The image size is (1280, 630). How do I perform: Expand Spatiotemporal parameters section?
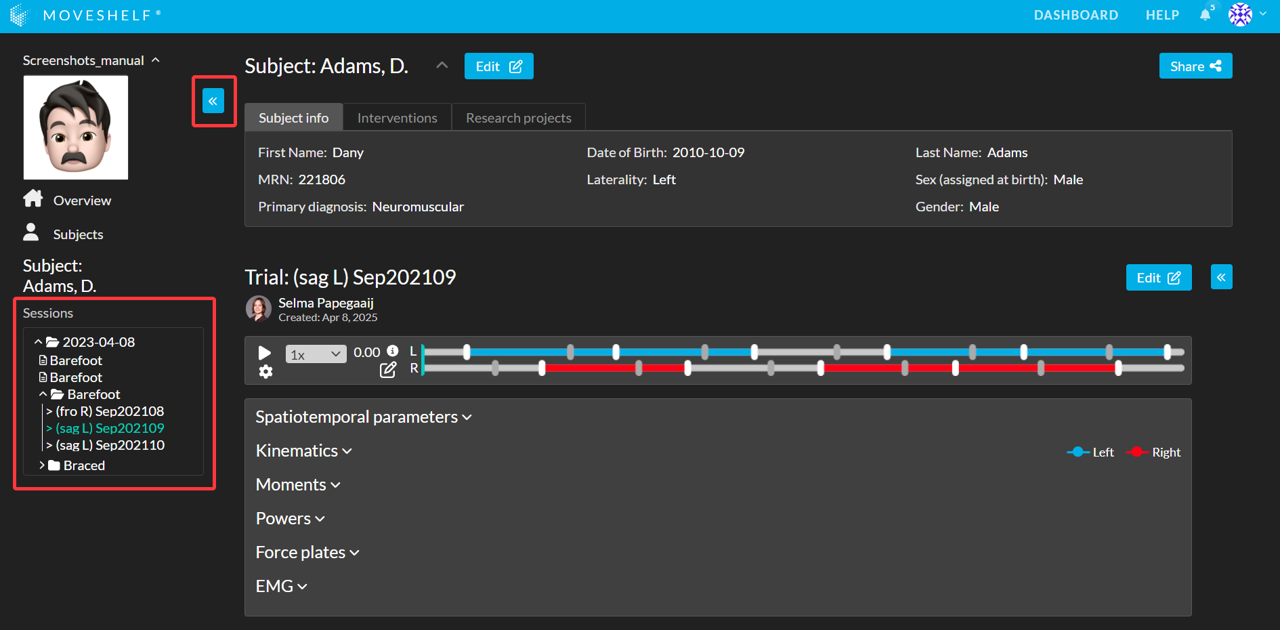[363, 417]
